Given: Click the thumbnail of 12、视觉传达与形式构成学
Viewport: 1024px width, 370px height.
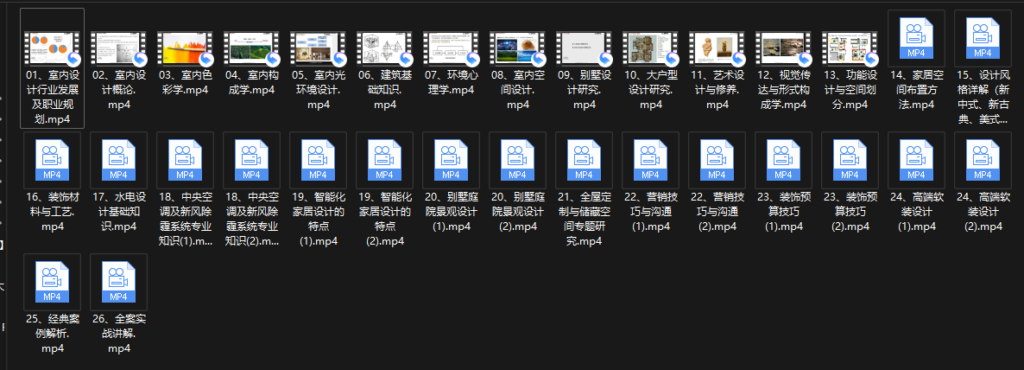Looking at the screenshot, I should [x=784, y=48].
